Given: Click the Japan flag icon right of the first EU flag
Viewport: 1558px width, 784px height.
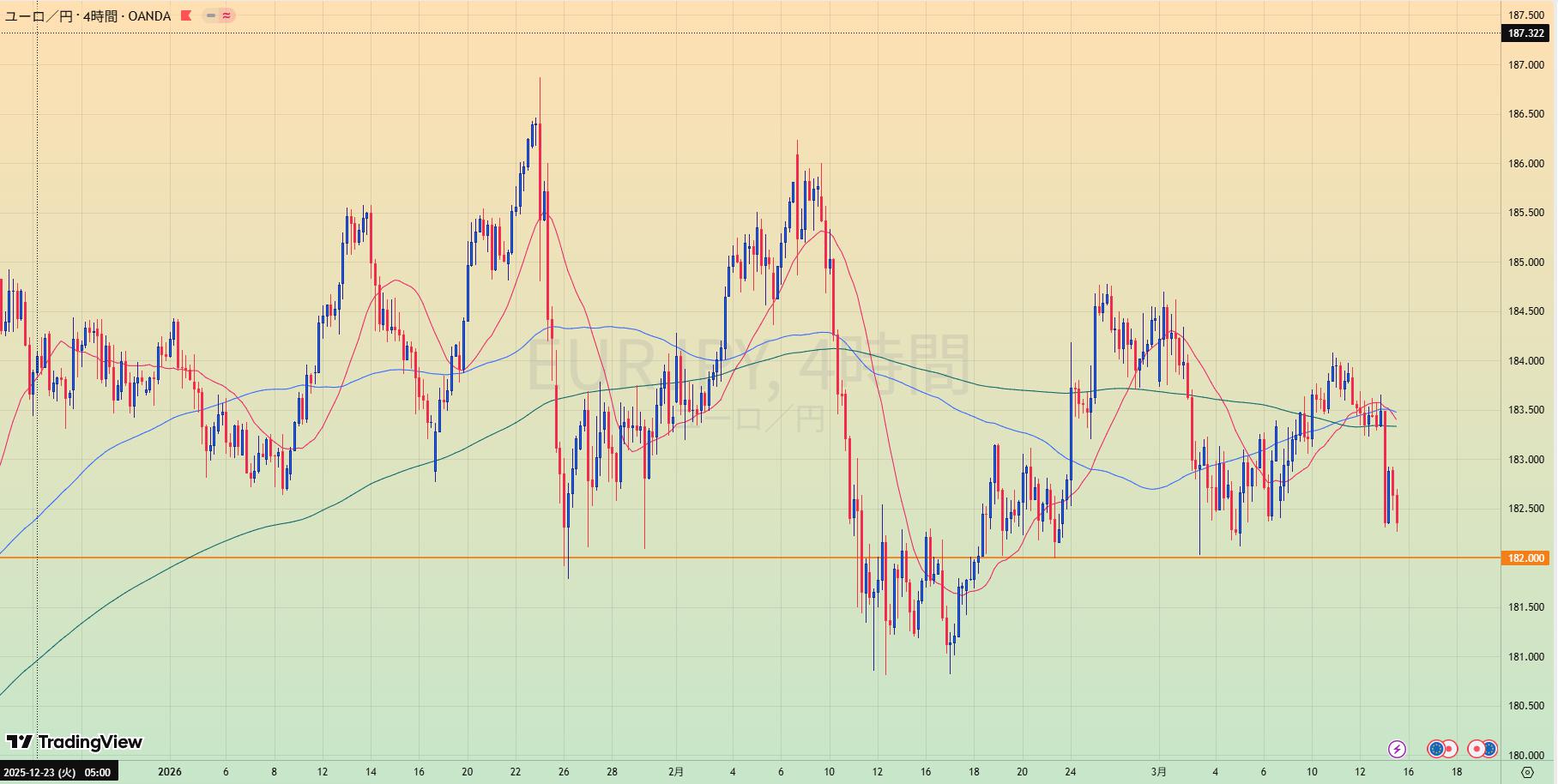Looking at the screenshot, I should point(1449,749).
